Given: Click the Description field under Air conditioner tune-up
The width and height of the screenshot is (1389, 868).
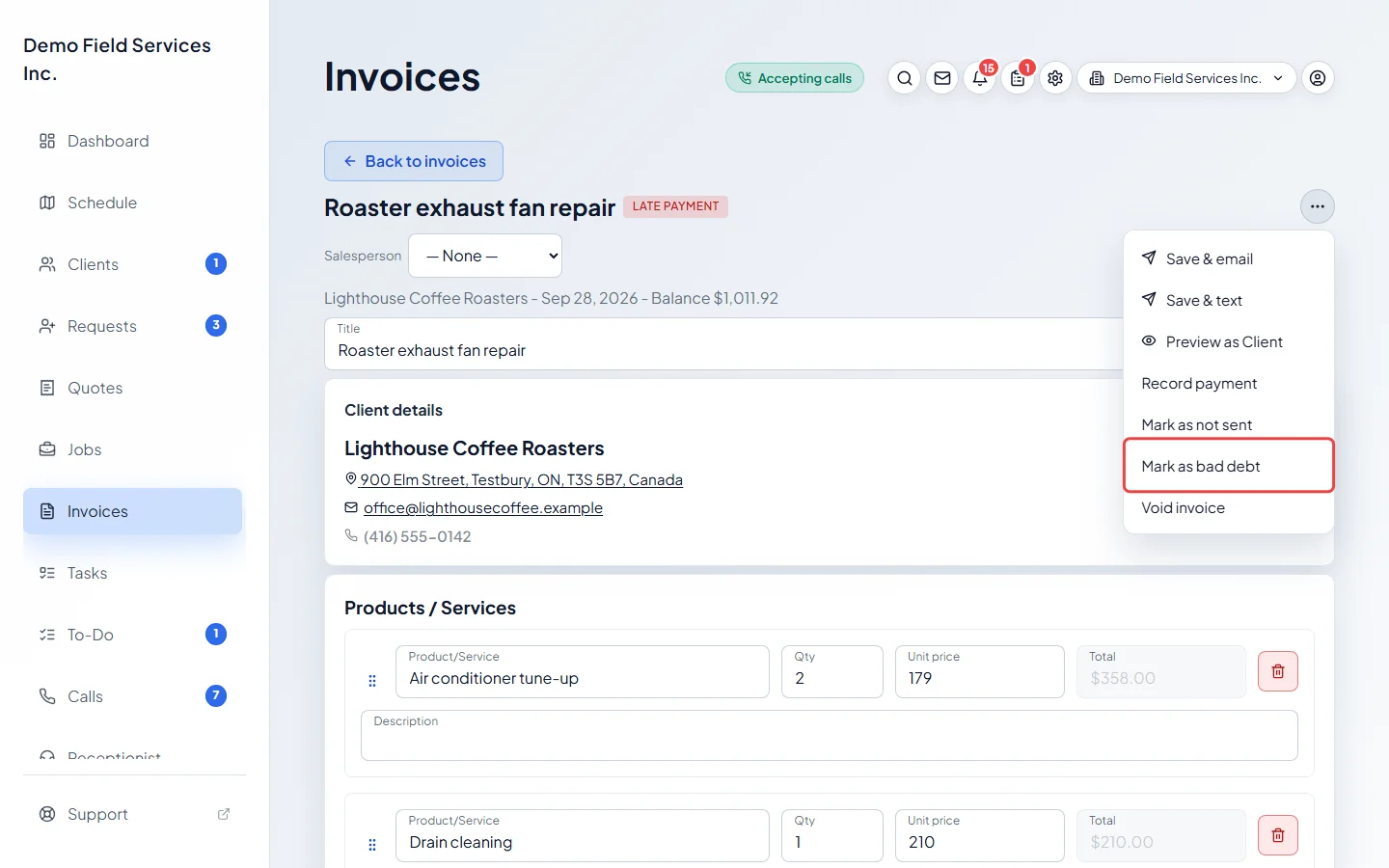Looking at the screenshot, I should tap(830, 736).
